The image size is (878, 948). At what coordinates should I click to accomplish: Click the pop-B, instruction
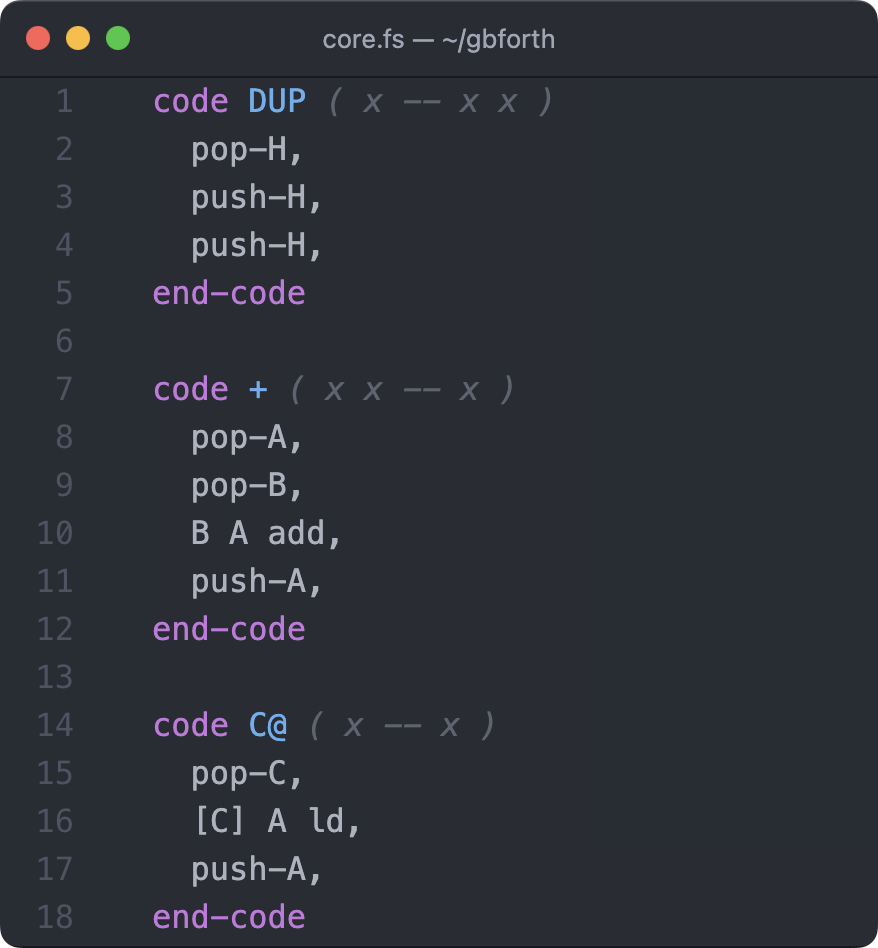[247, 485]
